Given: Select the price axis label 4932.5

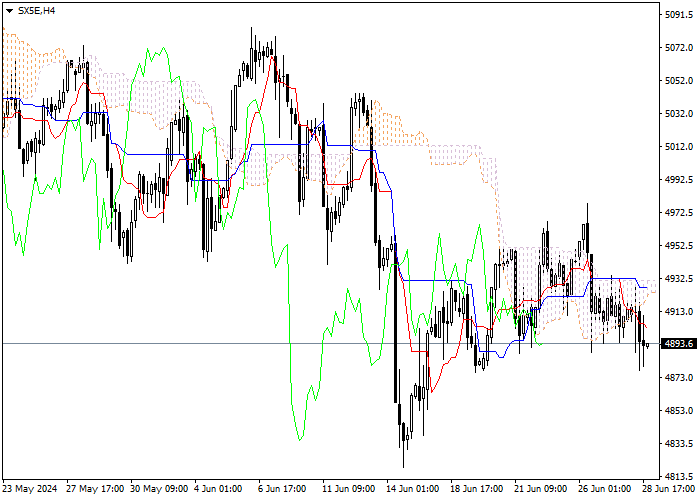Looking at the screenshot, I should point(679,279).
